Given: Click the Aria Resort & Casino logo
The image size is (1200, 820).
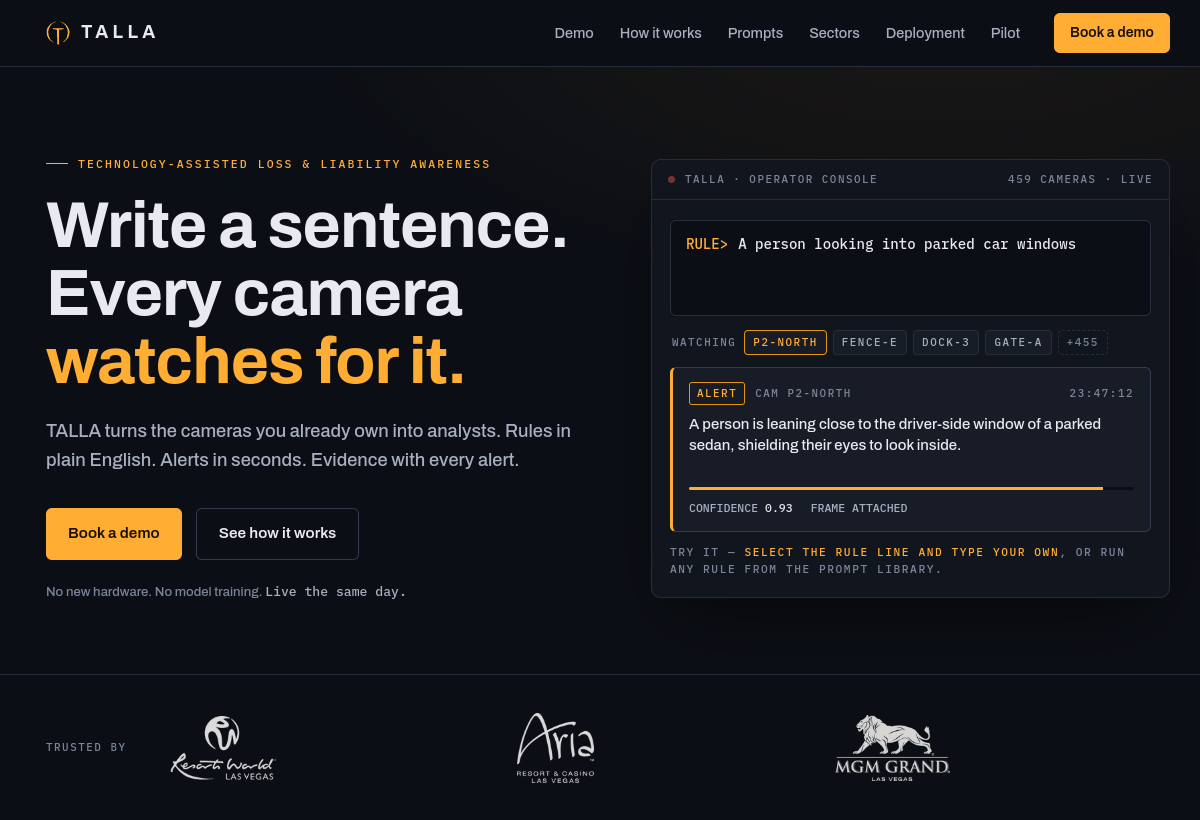Looking at the screenshot, I should 556,748.
